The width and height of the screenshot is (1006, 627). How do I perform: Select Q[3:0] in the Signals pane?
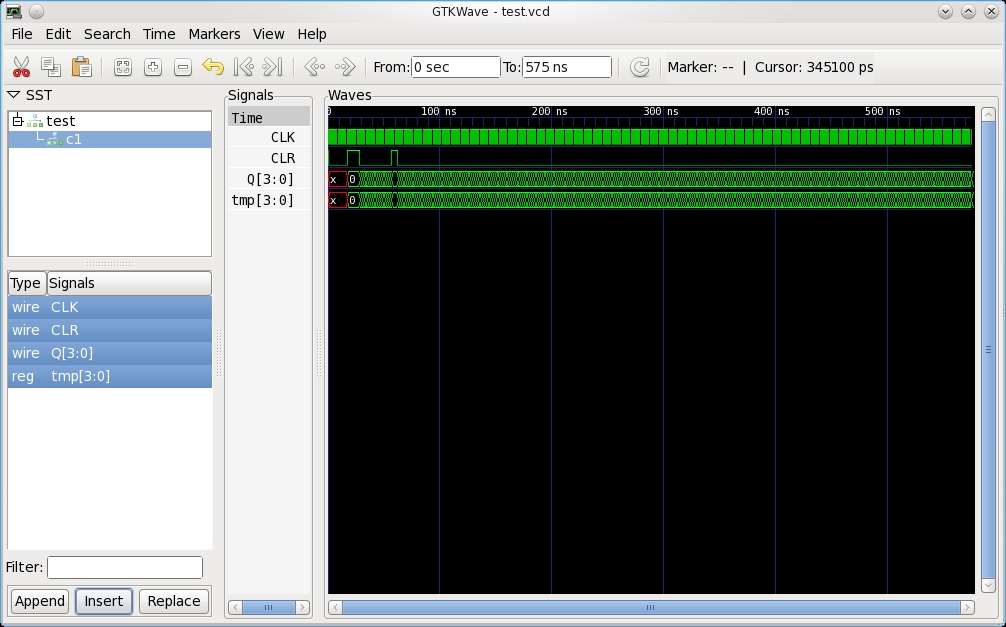[x=269, y=179]
